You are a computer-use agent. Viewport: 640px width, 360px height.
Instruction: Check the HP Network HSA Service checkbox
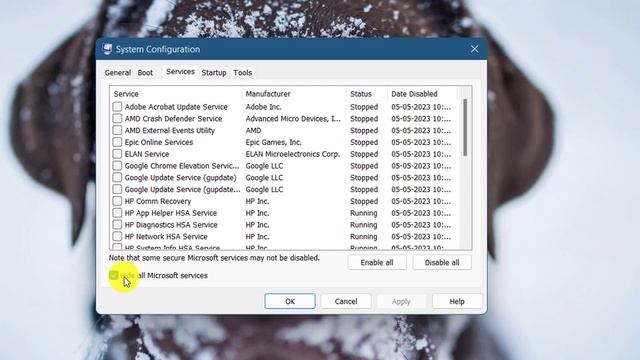pyautogui.click(x=117, y=237)
